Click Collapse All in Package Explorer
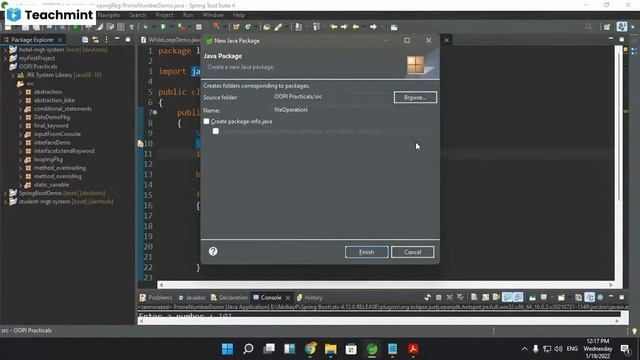Screen dimensions: 640x360 pos(85,40)
